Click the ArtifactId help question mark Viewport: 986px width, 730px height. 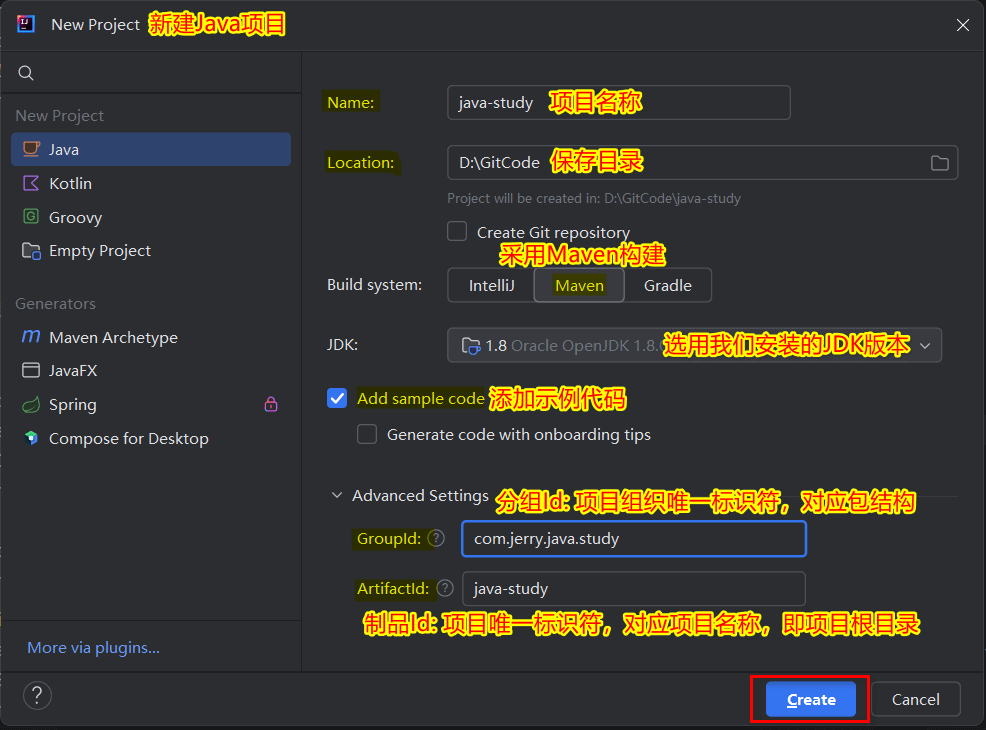[x=445, y=588]
